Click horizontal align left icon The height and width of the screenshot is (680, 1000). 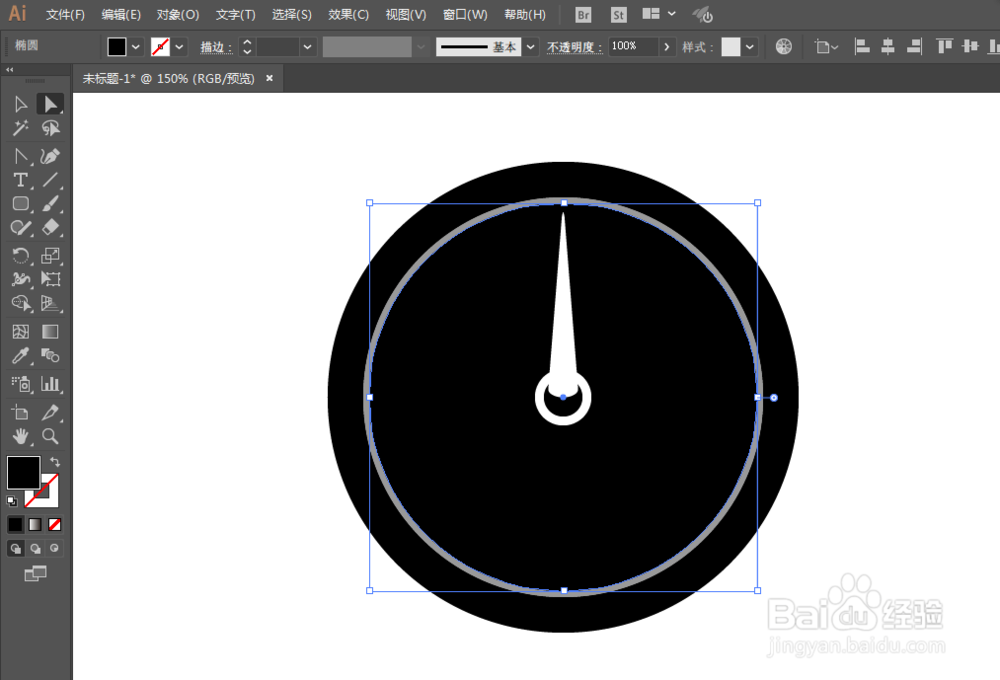[862, 47]
